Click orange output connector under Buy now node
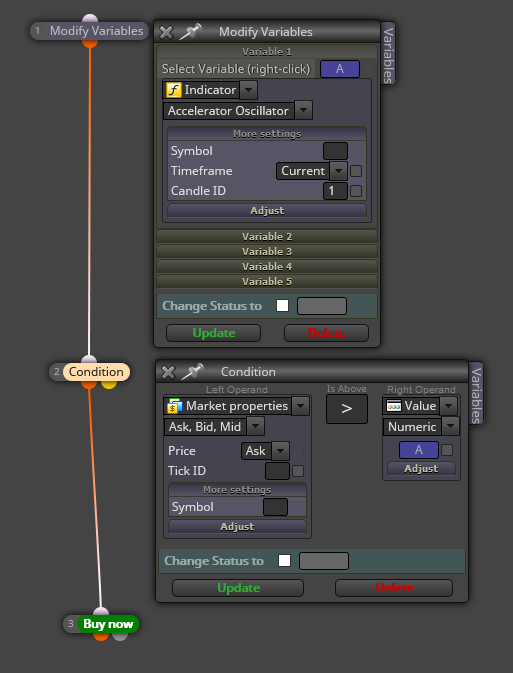 (101, 636)
